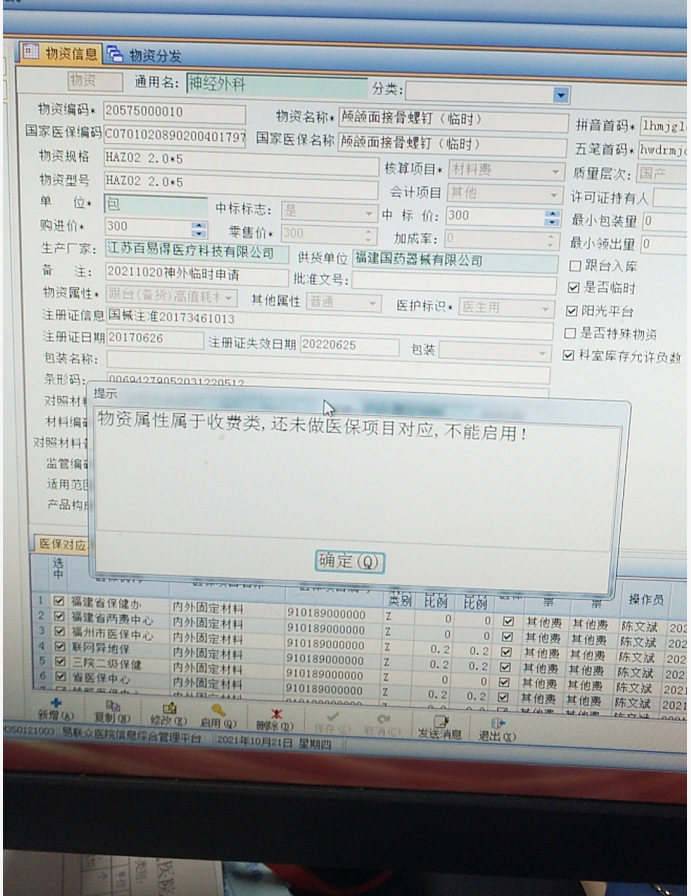Tick the 是否特殊物资 checkbox
The height and width of the screenshot is (896, 691).
point(570,333)
